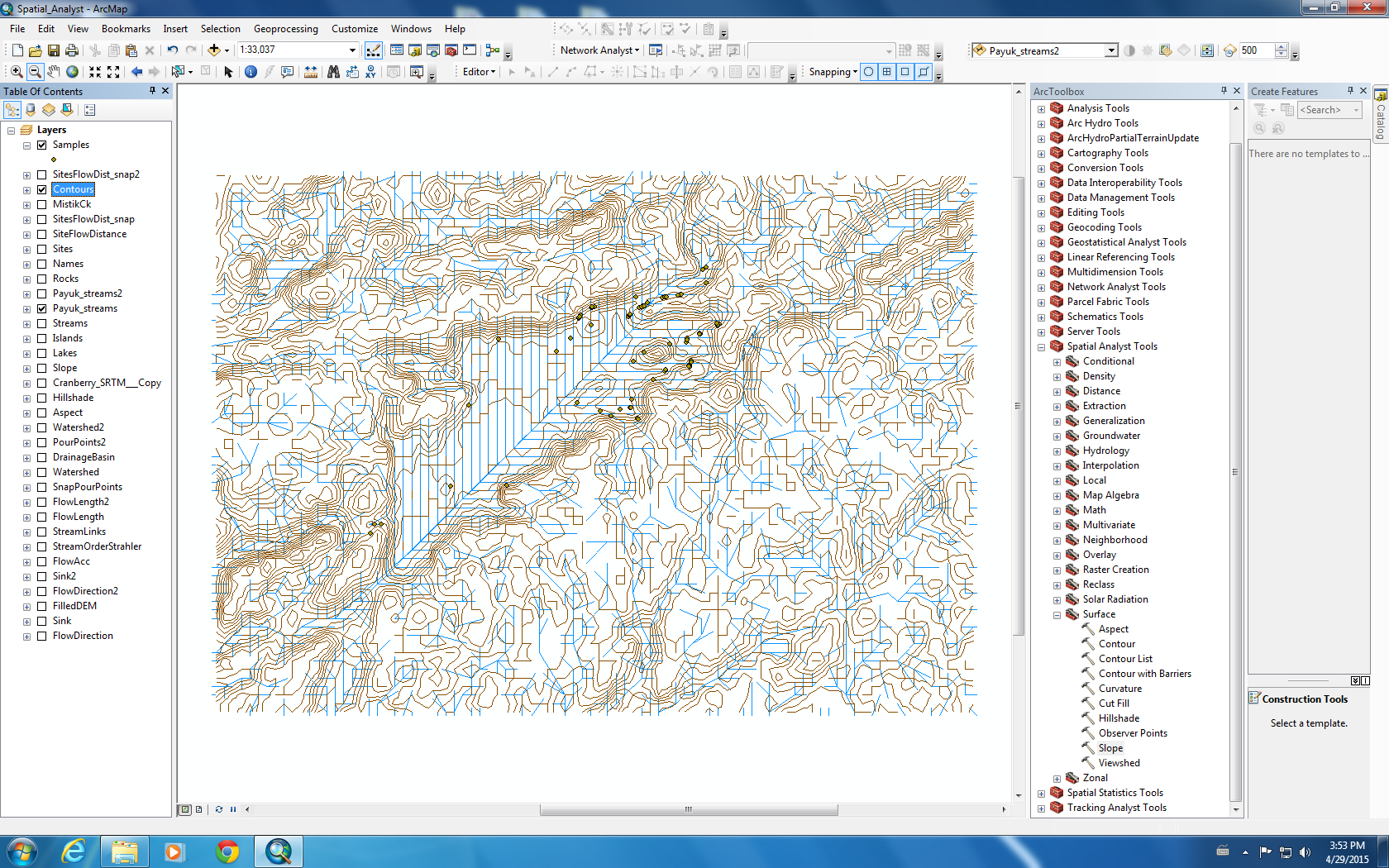The width and height of the screenshot is (1389, 868).
Task: Activate the Pan hand tool
Action: click(54, 72)
